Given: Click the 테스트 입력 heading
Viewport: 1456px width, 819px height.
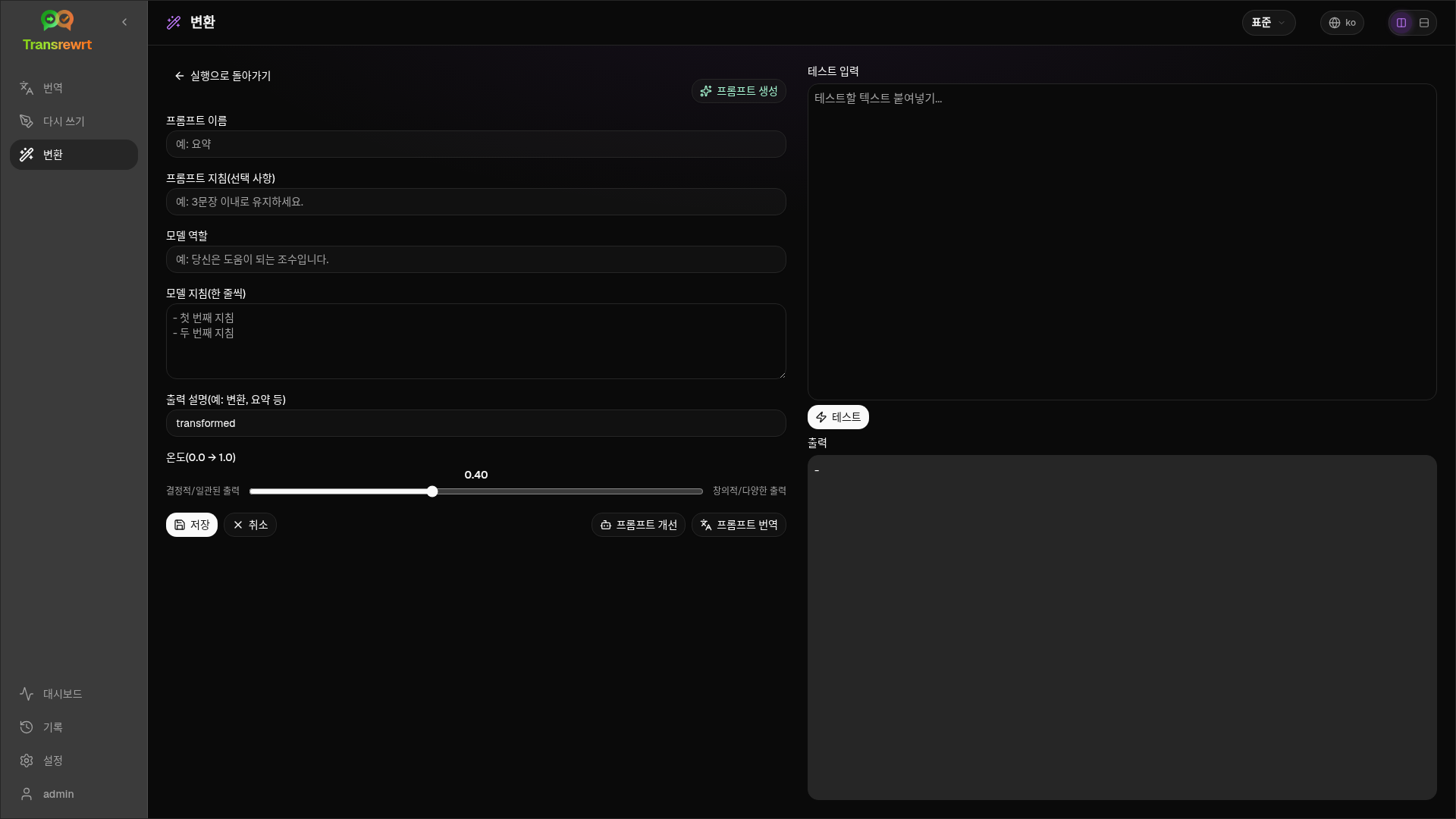Looking at the screenshot, I should [833, 71].
